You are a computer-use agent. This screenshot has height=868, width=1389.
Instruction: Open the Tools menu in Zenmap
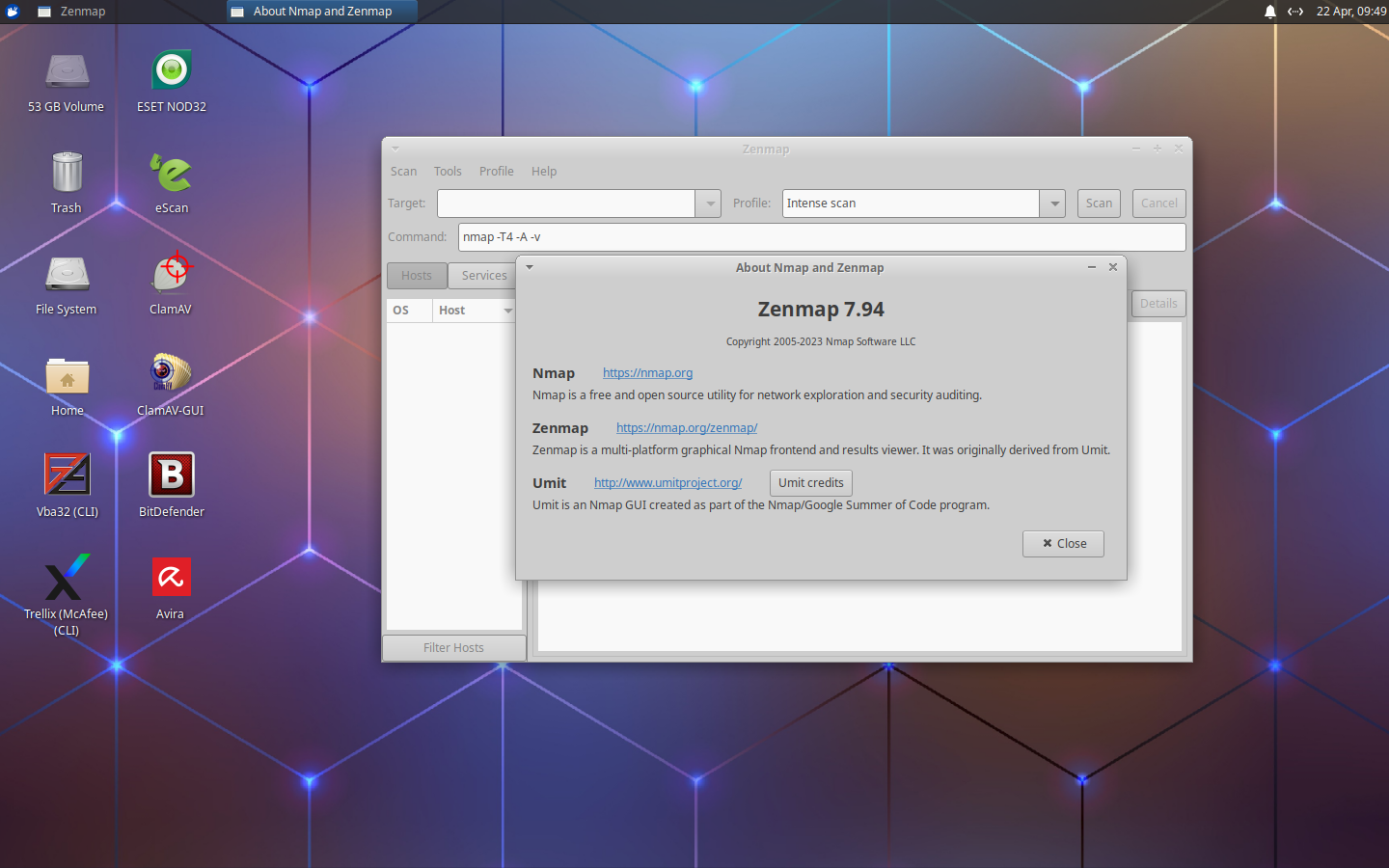tap(448, 172)
